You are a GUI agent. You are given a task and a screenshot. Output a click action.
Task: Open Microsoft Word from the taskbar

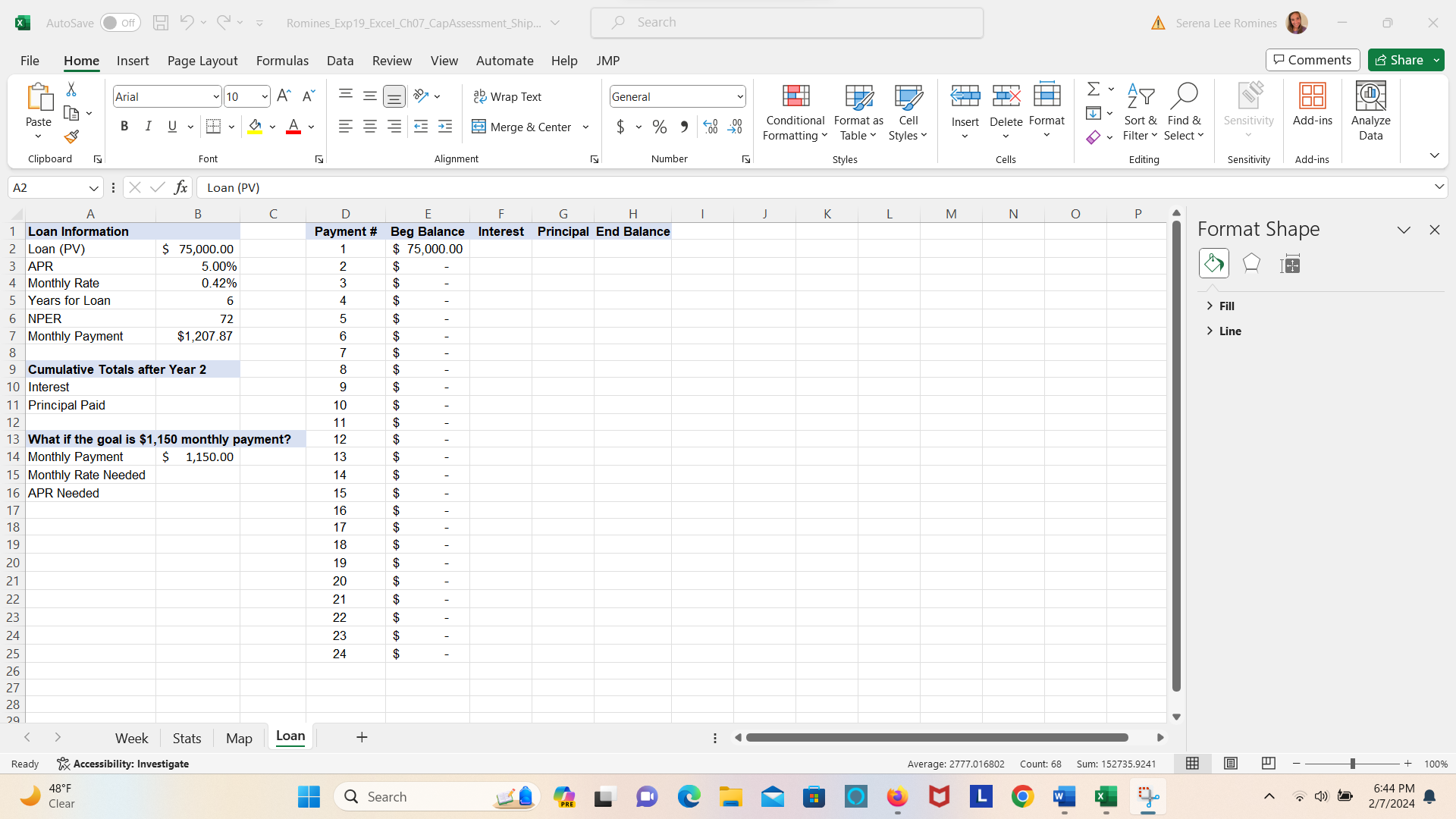1064,797
